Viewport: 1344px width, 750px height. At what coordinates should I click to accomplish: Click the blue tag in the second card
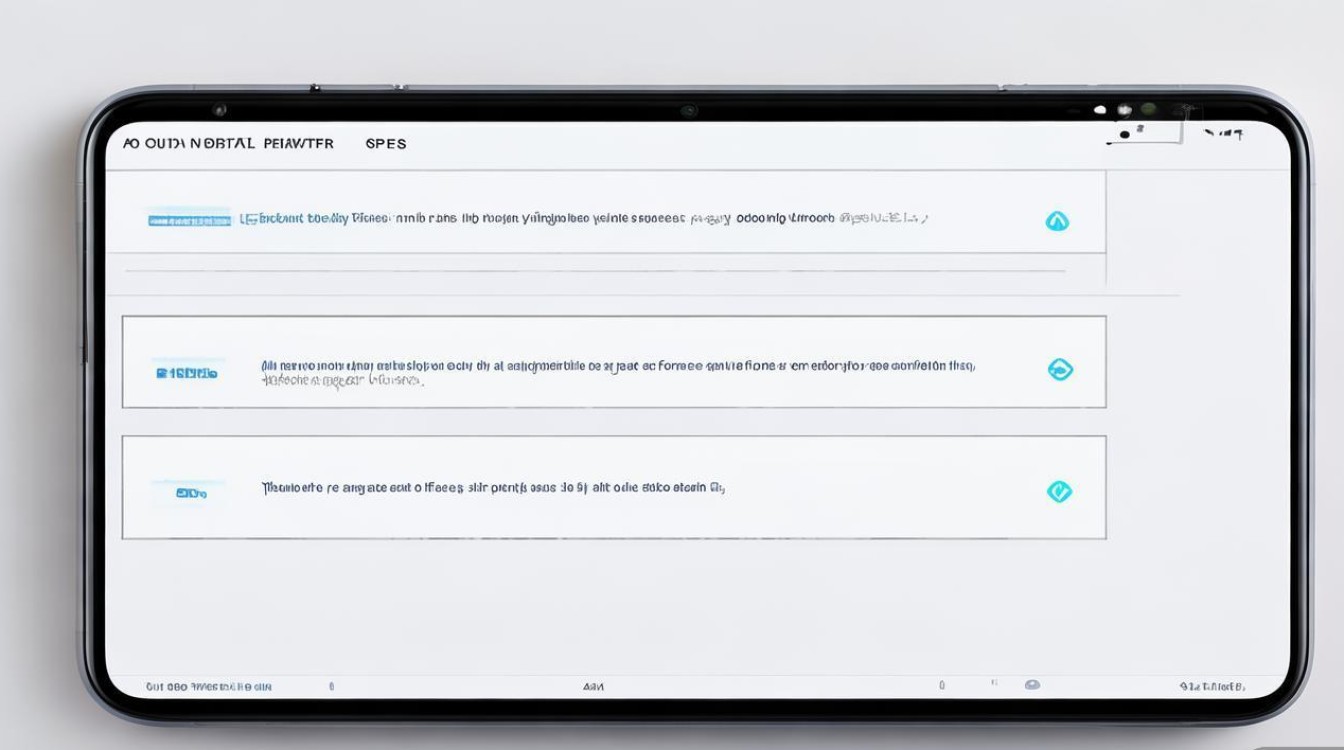tap(187, 373)
